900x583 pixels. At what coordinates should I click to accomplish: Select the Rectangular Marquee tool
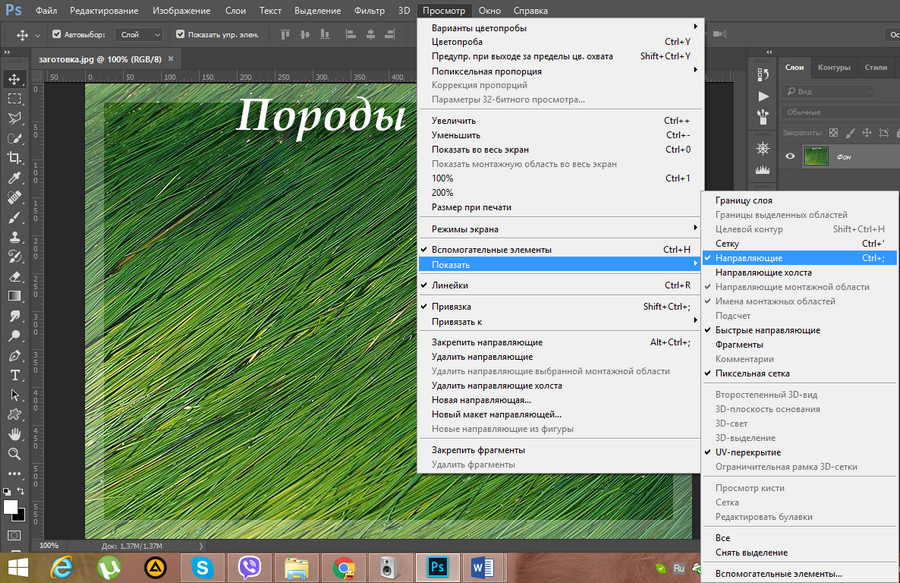[x=15, y=99]
